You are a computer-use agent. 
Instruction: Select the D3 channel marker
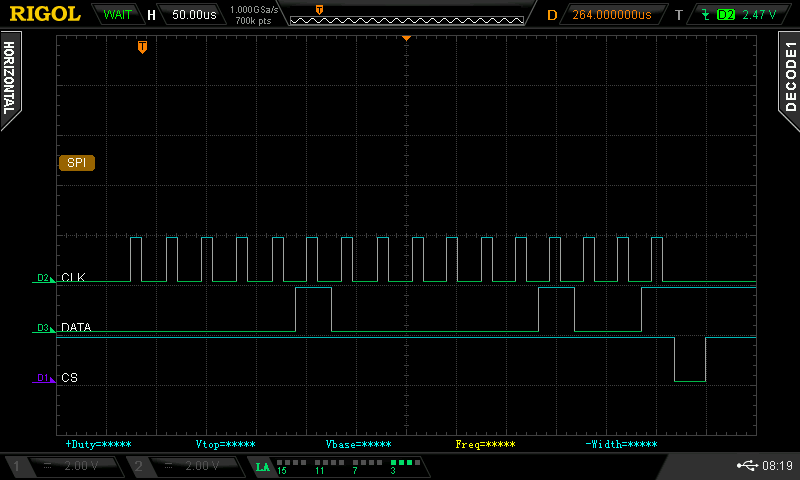[44, 328]
